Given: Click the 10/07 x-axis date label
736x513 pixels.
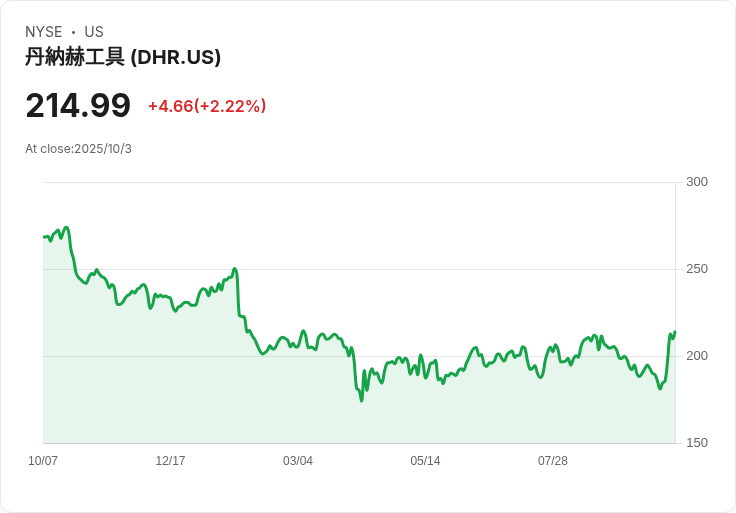Looking at the screenshot, I should (x=43, y=461).
